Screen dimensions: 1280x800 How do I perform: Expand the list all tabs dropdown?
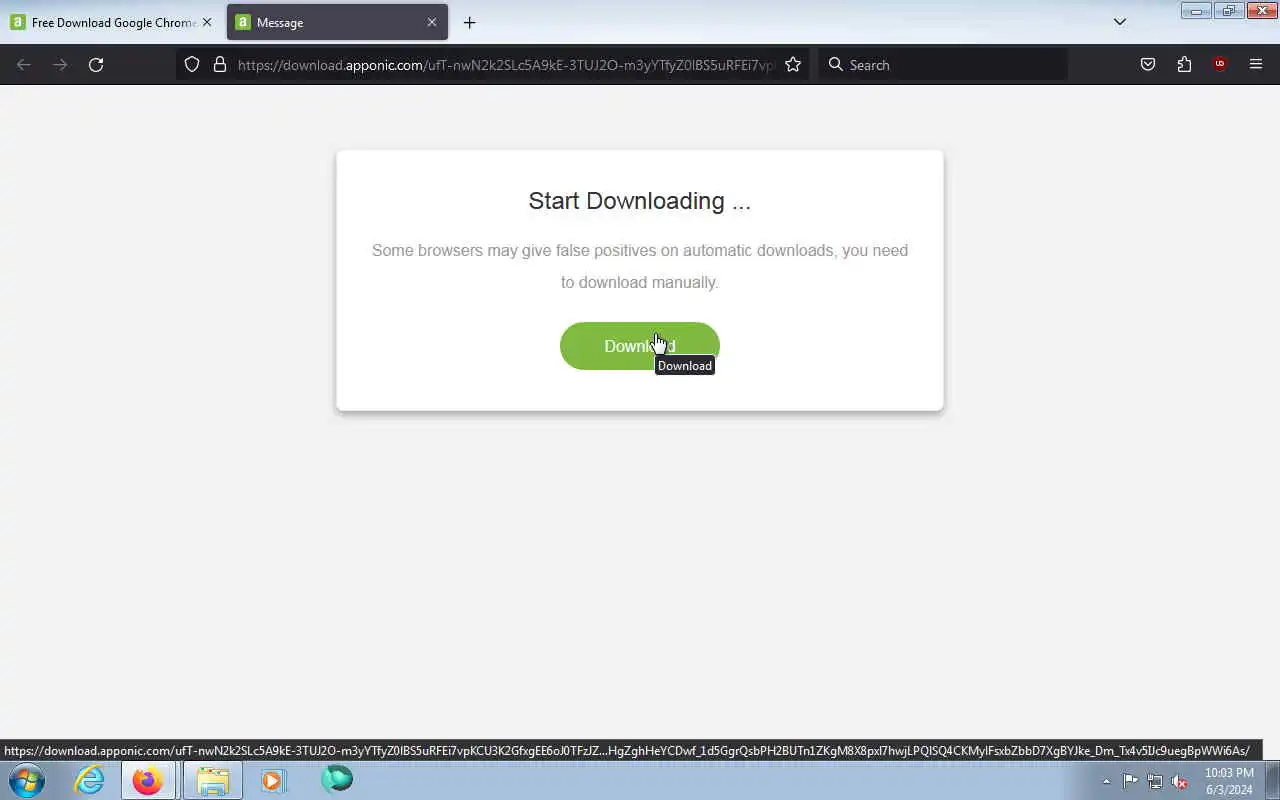1120,22
